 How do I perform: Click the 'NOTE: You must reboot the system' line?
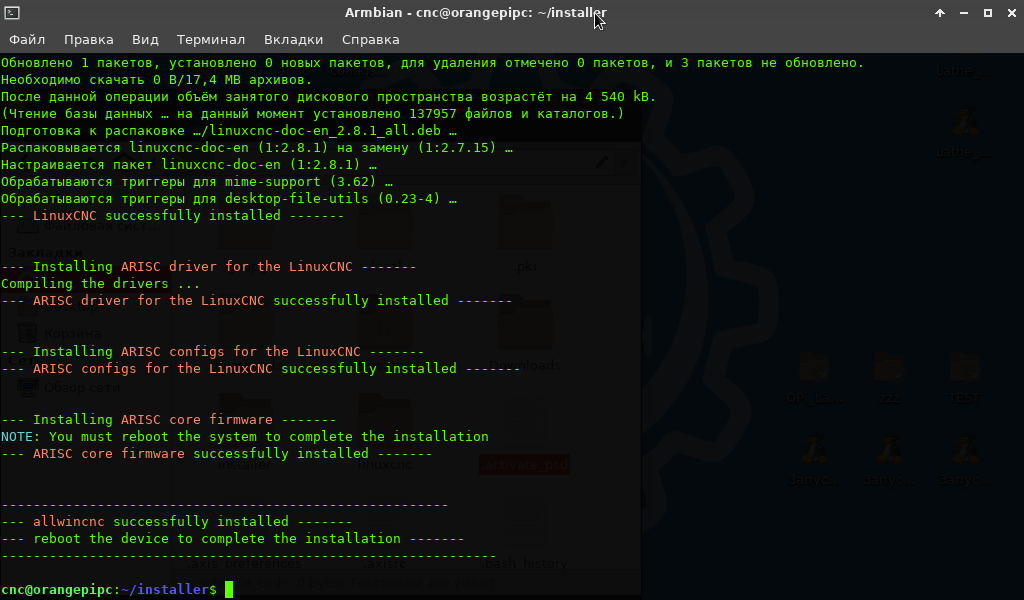(x=245, y=436)
